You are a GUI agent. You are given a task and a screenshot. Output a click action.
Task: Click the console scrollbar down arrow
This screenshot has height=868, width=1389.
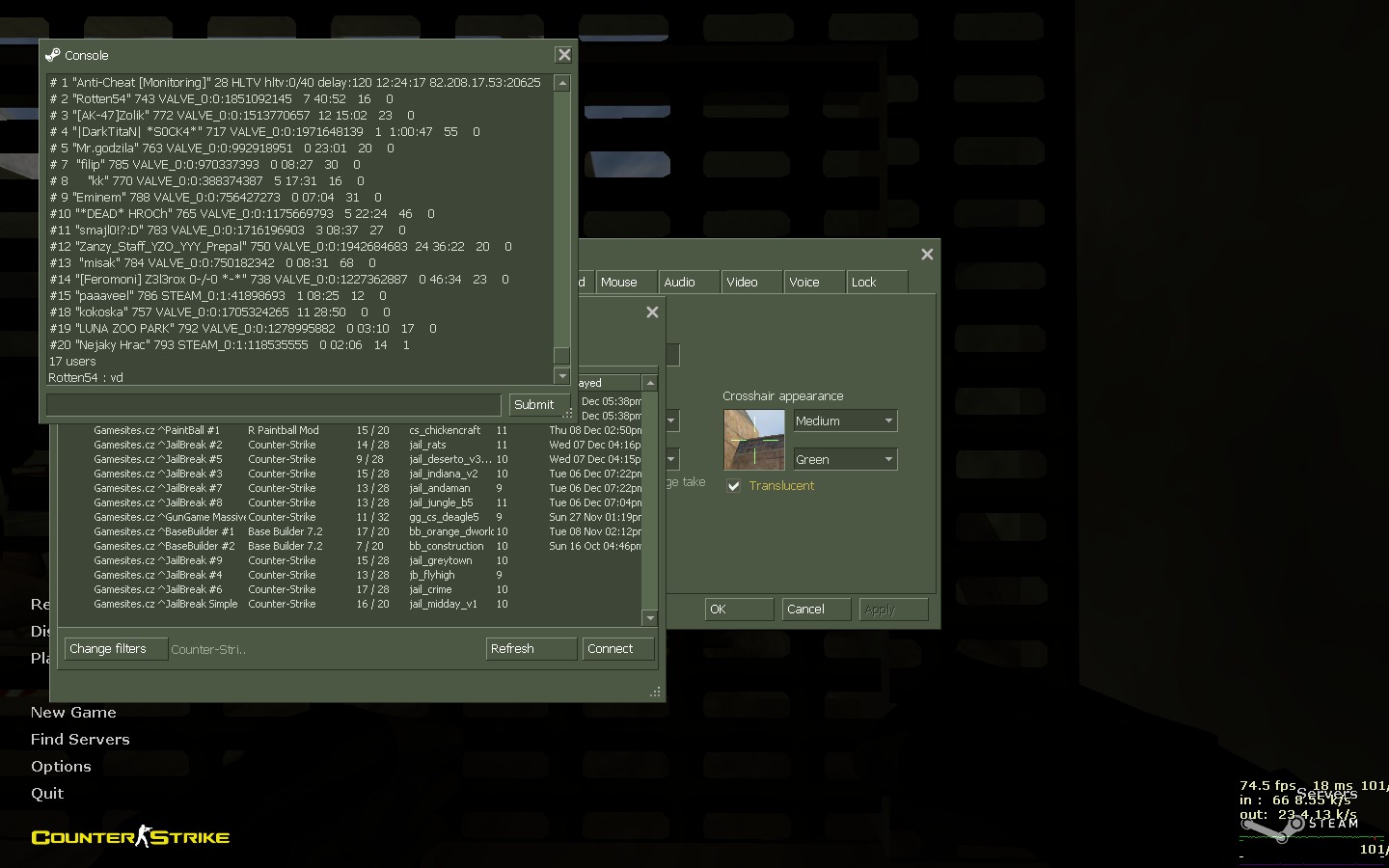(562, 376)
